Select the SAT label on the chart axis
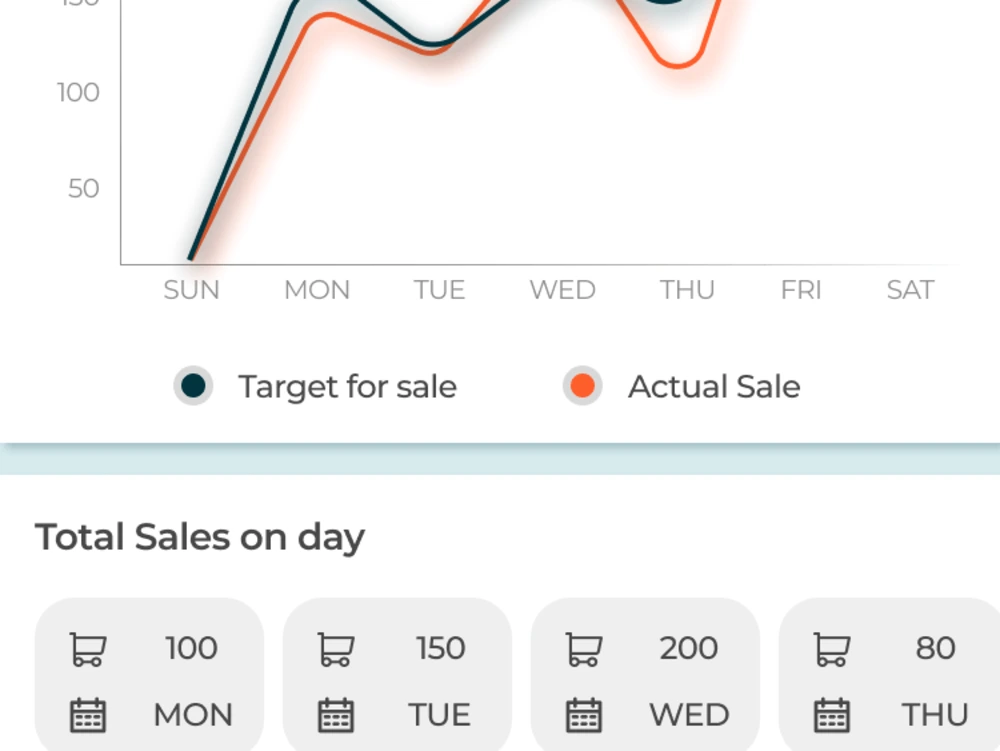 coord(909,290)
